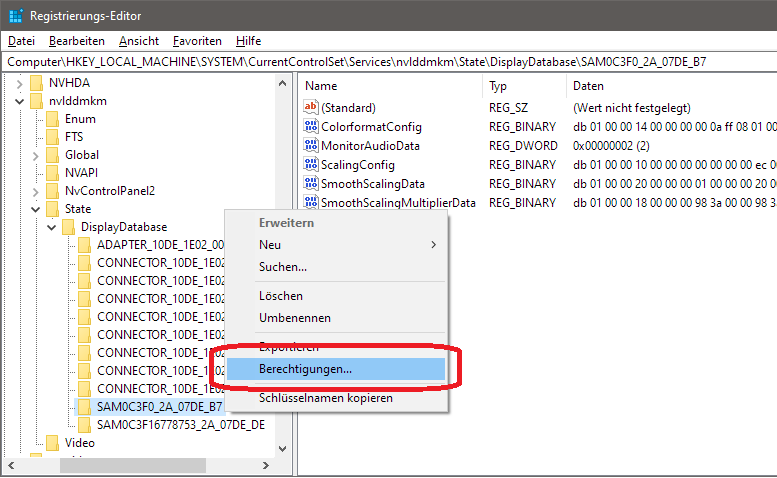Image resolution: width=777 pixels, height=478 pixels.
Task: Click the SAM0C3F16778753_2A_07DE_DE folder icon
Action: (85, 425)
